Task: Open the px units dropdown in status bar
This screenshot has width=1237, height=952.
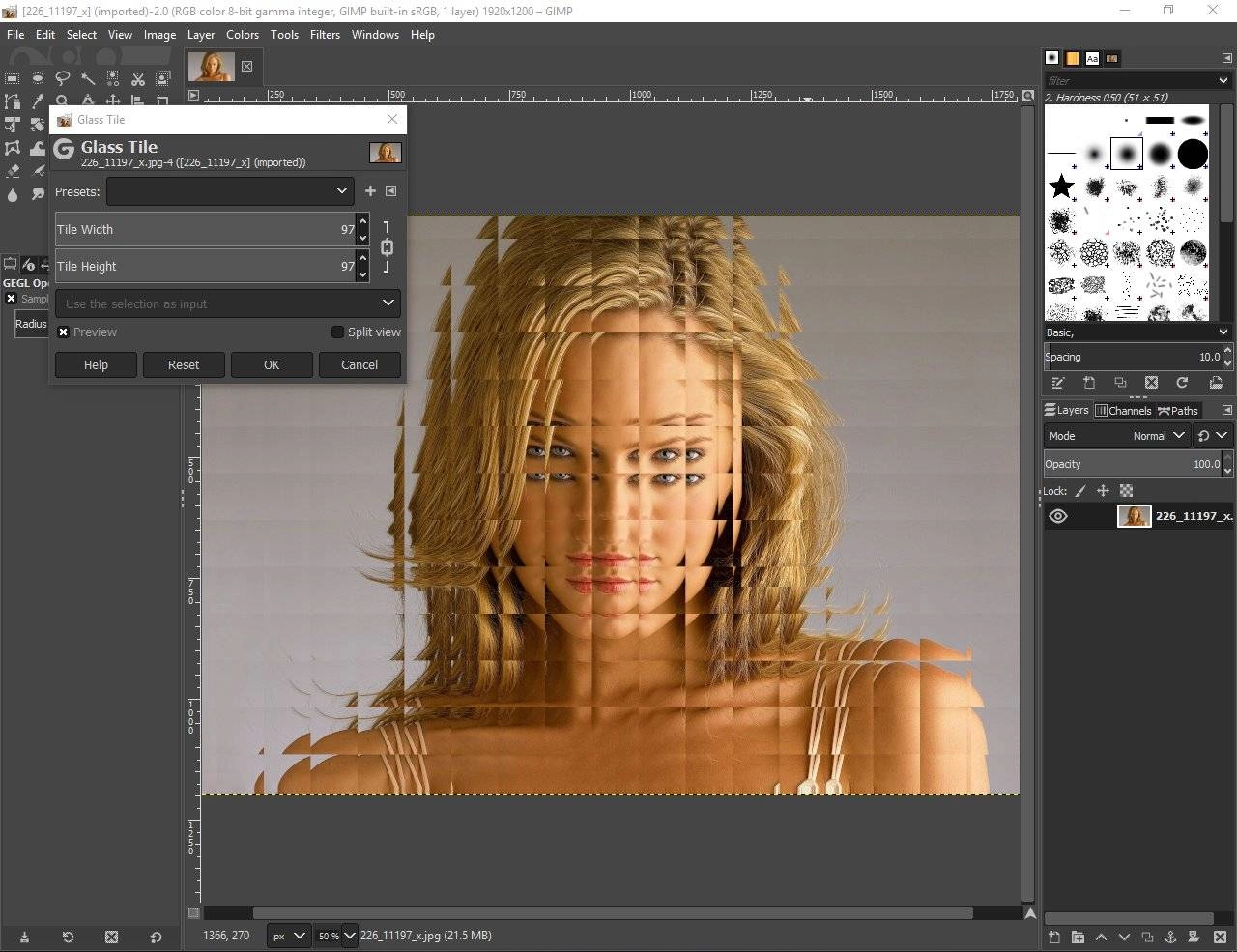Action: point(289,936)
